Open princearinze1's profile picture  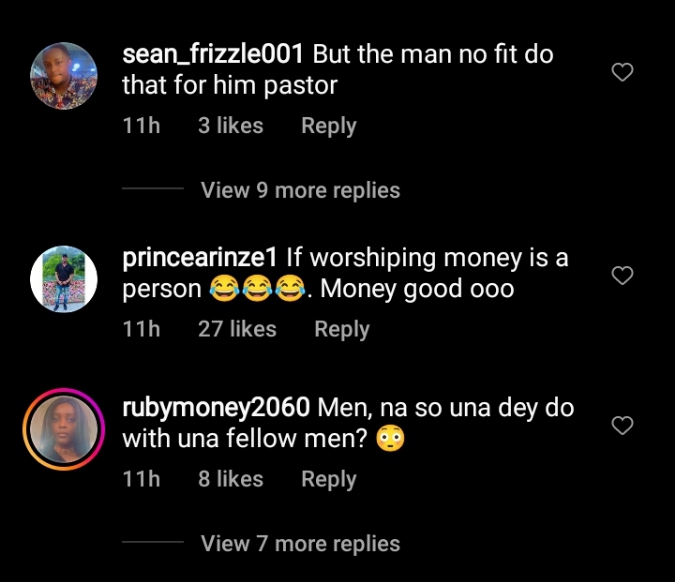pyautogui.click(x=64, y=279)
